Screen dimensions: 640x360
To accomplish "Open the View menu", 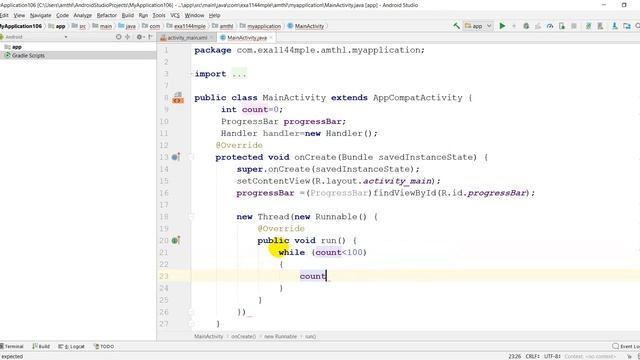I will click(19, 15).
